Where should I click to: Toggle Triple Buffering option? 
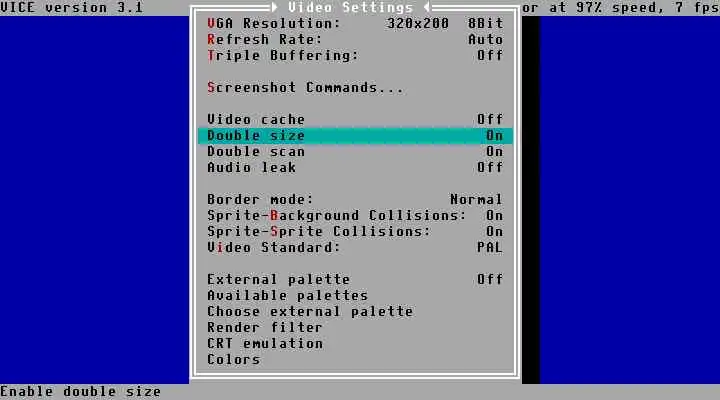355,56
